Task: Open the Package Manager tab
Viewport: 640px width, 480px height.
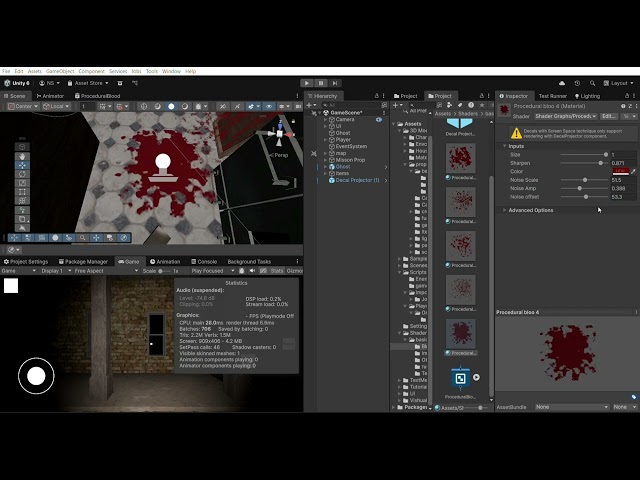Action: [x=83, y=262]
